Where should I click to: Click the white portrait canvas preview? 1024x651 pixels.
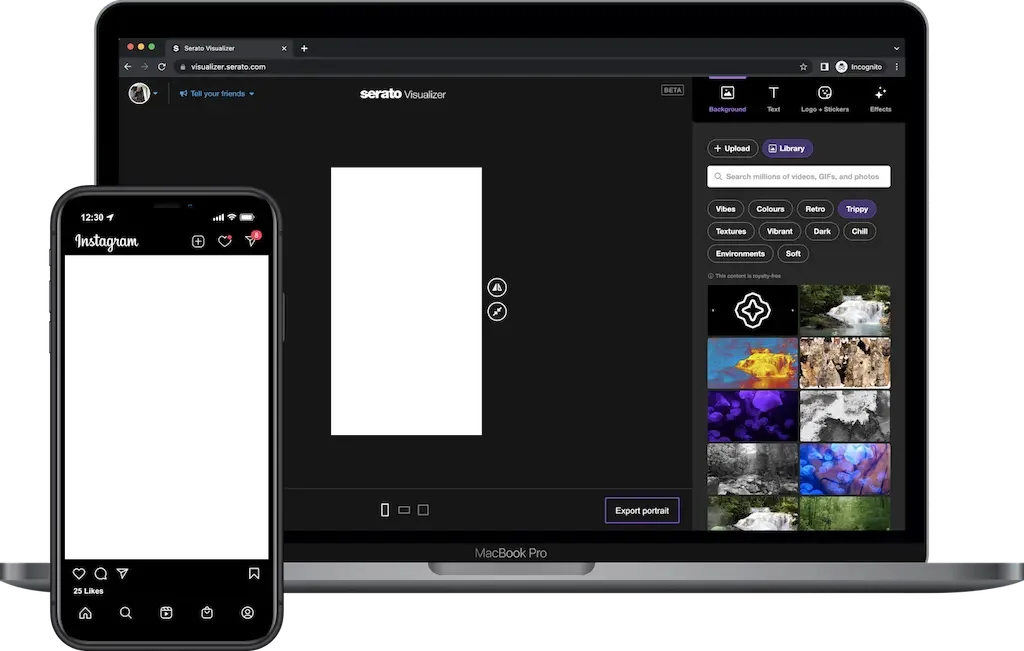406,301
